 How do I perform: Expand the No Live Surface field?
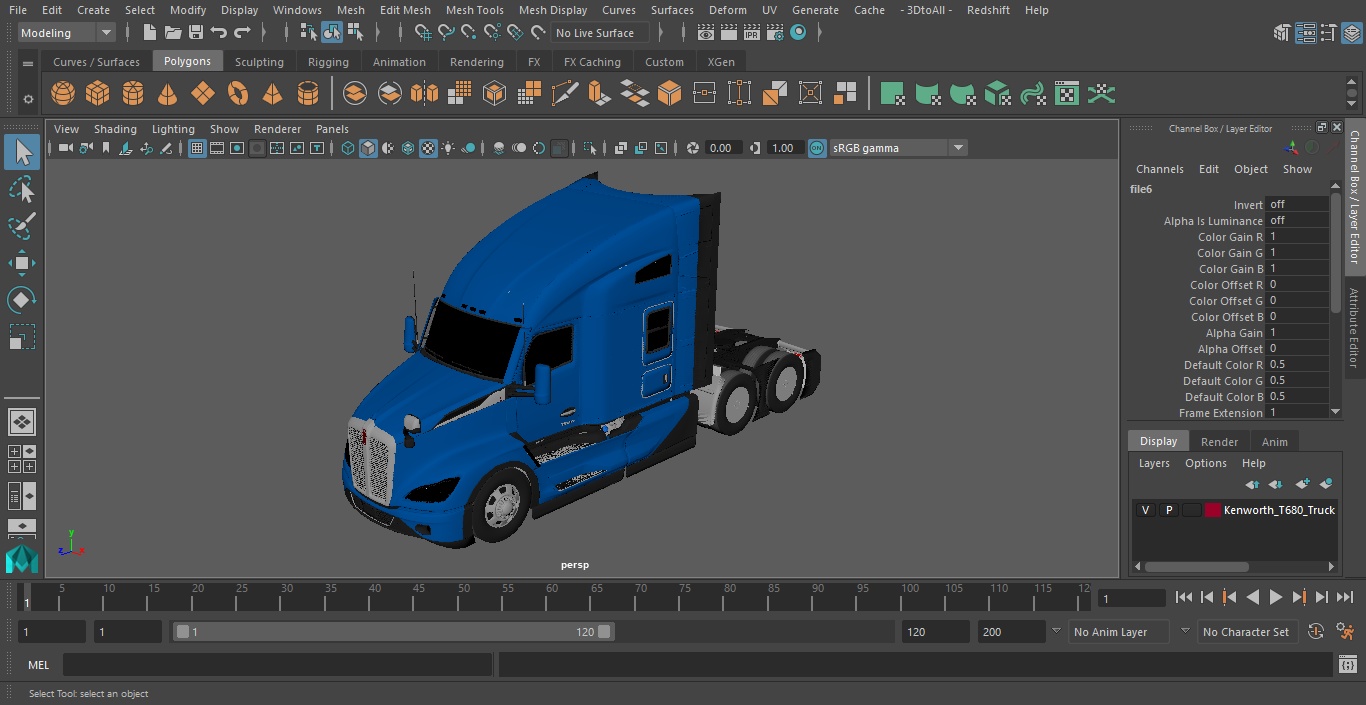tap(602, 33)
